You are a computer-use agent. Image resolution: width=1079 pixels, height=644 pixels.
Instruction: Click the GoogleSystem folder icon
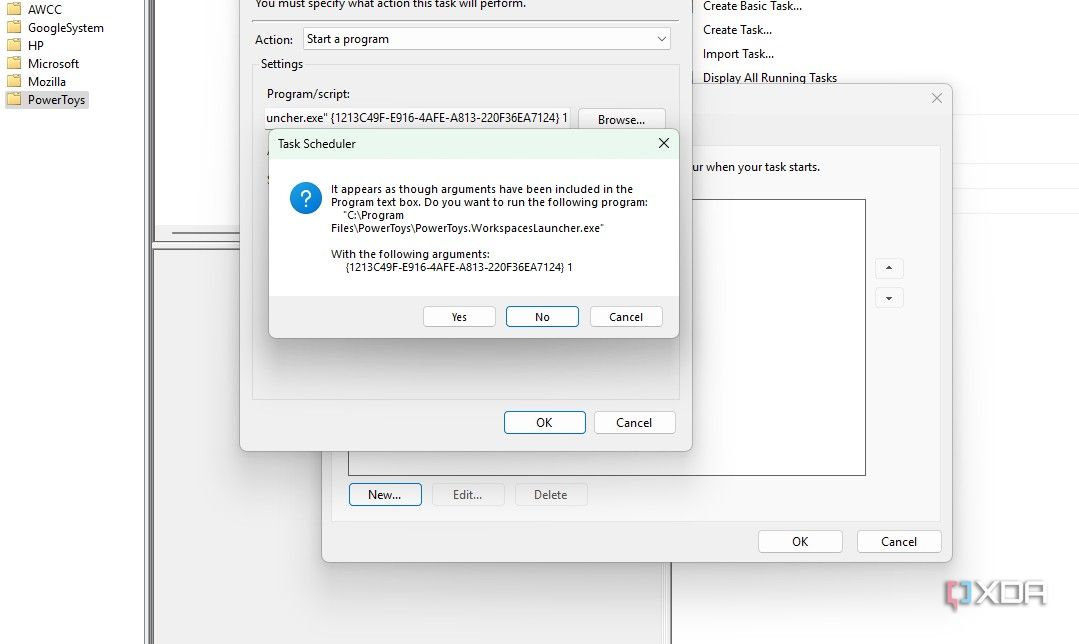click(x=14, y=27)
